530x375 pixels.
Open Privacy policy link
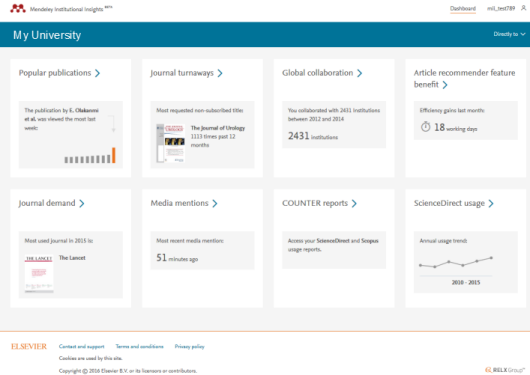coord(190,347)
